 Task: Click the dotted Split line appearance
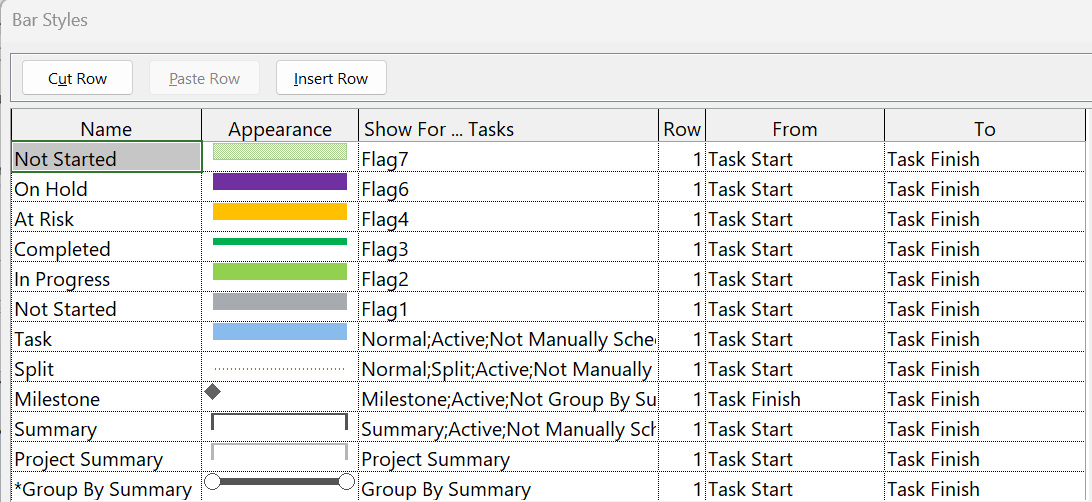point(280,368)
